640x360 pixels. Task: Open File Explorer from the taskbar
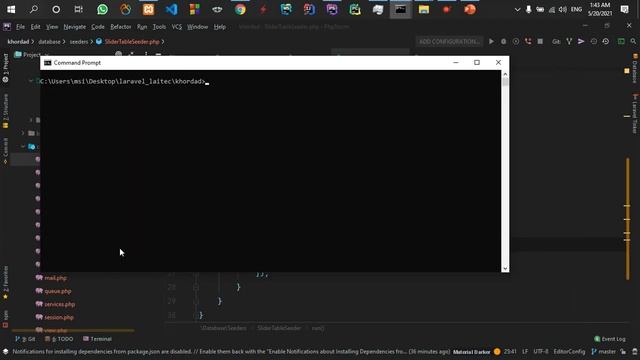pos(424,9)
